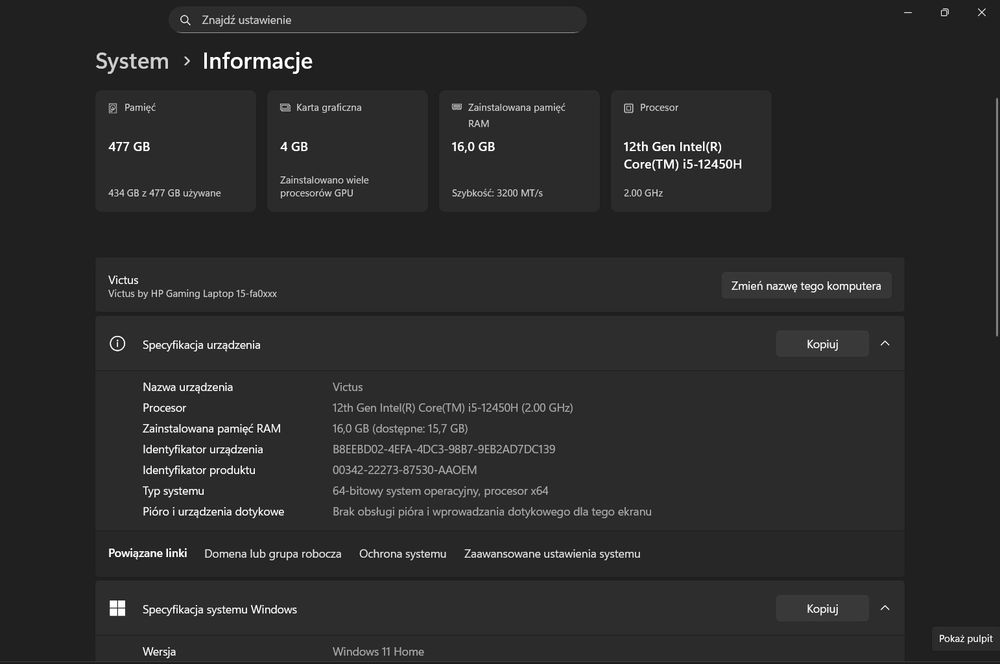Open the Pamięć 477 GB card
This screenshot has width=1000, height=664.
[x=175, y=151]
